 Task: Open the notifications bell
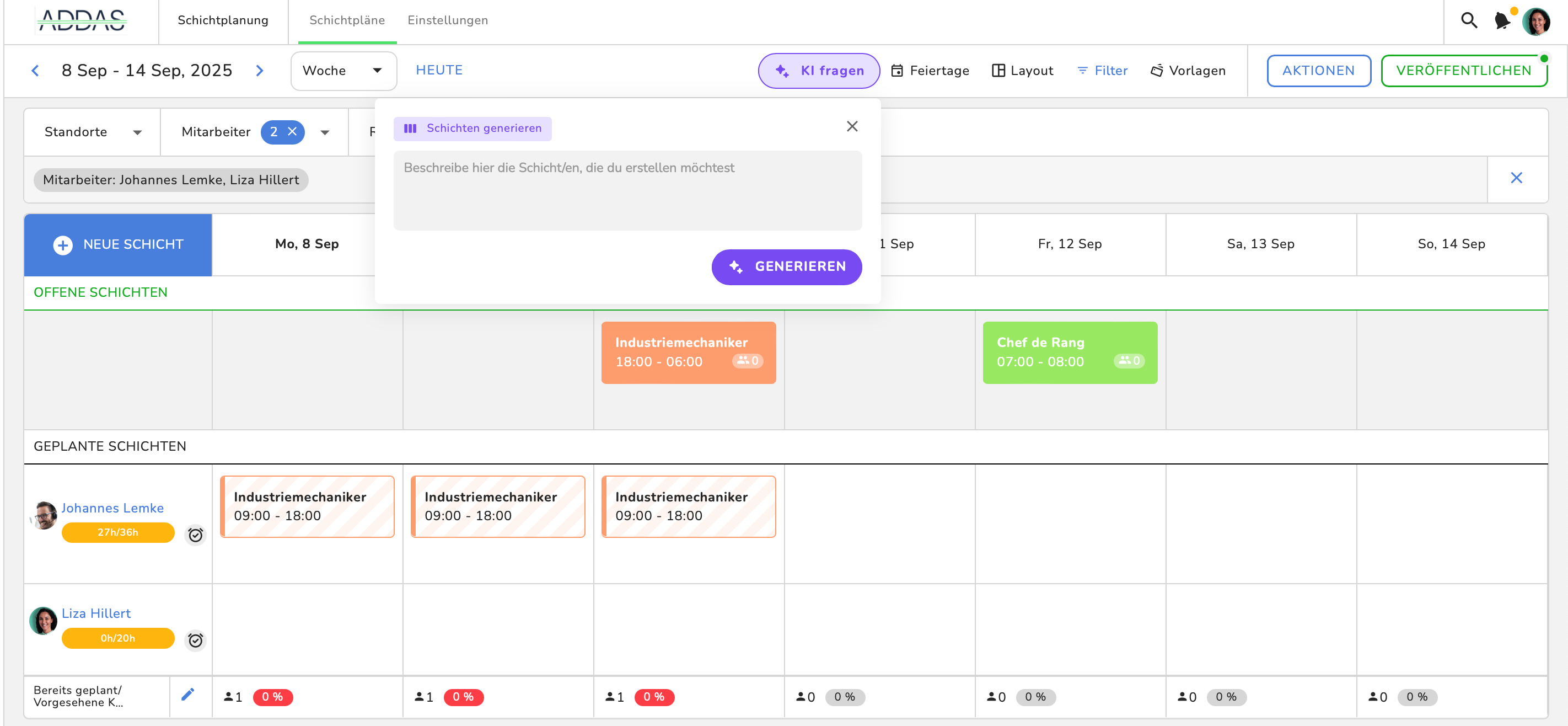(x=1502, y=21)
